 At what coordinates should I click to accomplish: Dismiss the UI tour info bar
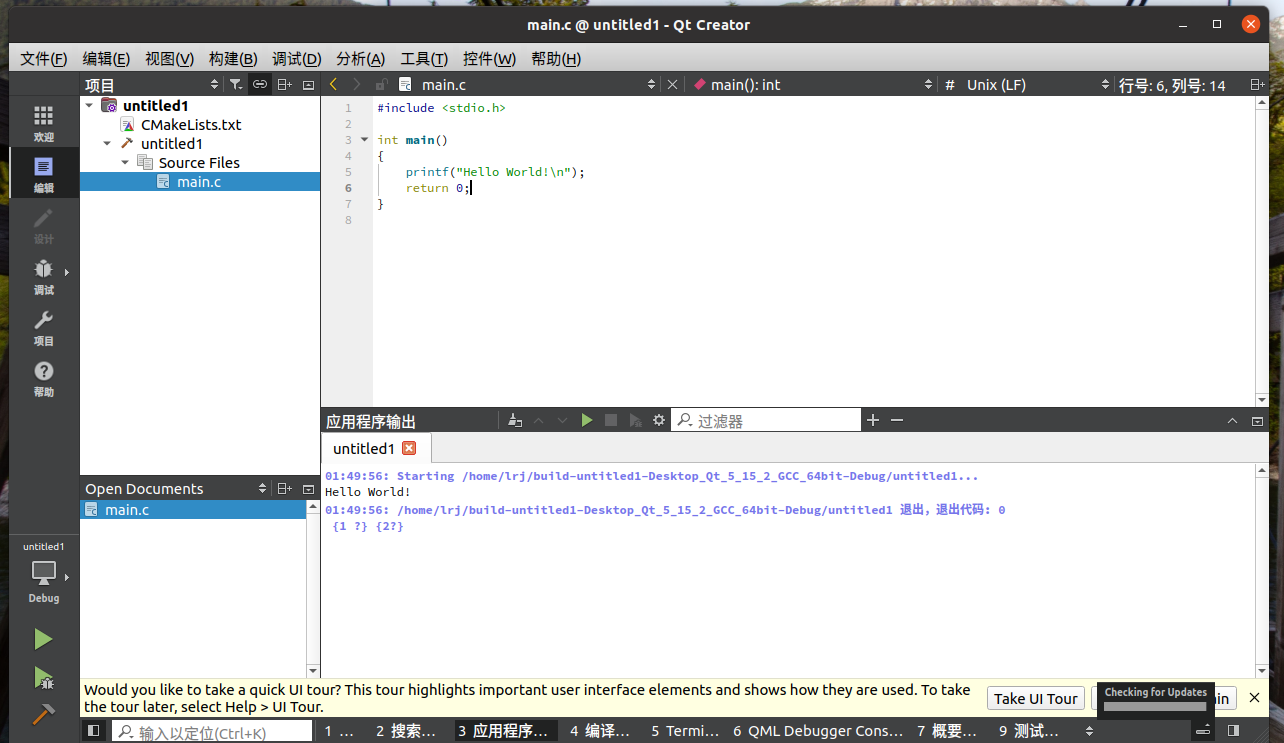point(1255,698)
